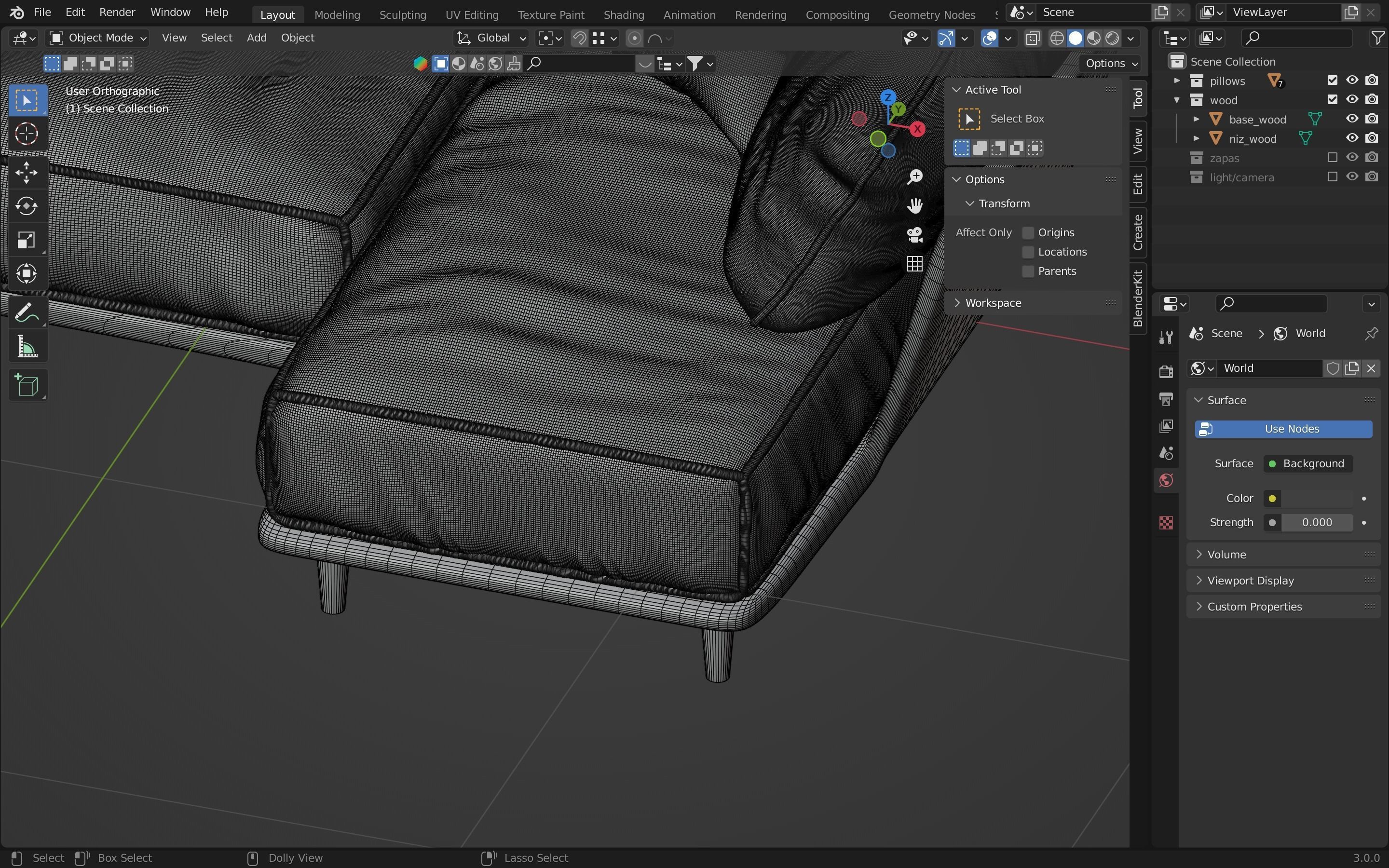Select the Annotate tool
The height and width of the screenshot is (868, 1389).
[27, 312]
